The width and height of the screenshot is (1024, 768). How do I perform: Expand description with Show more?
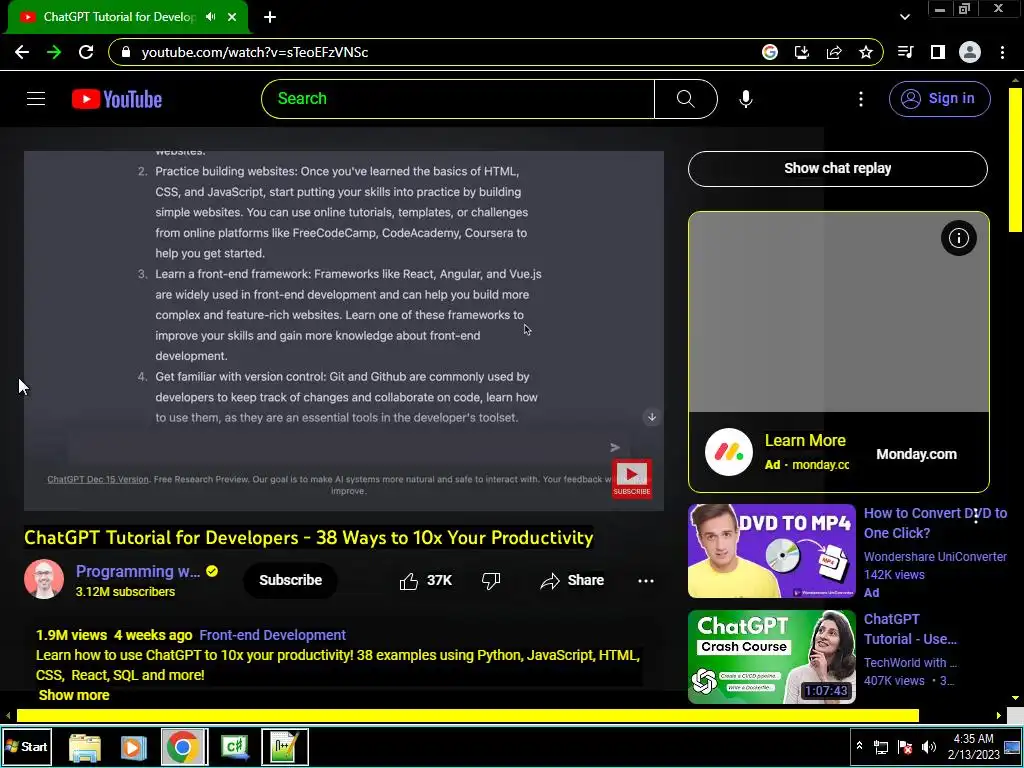(x=74, y=695)
